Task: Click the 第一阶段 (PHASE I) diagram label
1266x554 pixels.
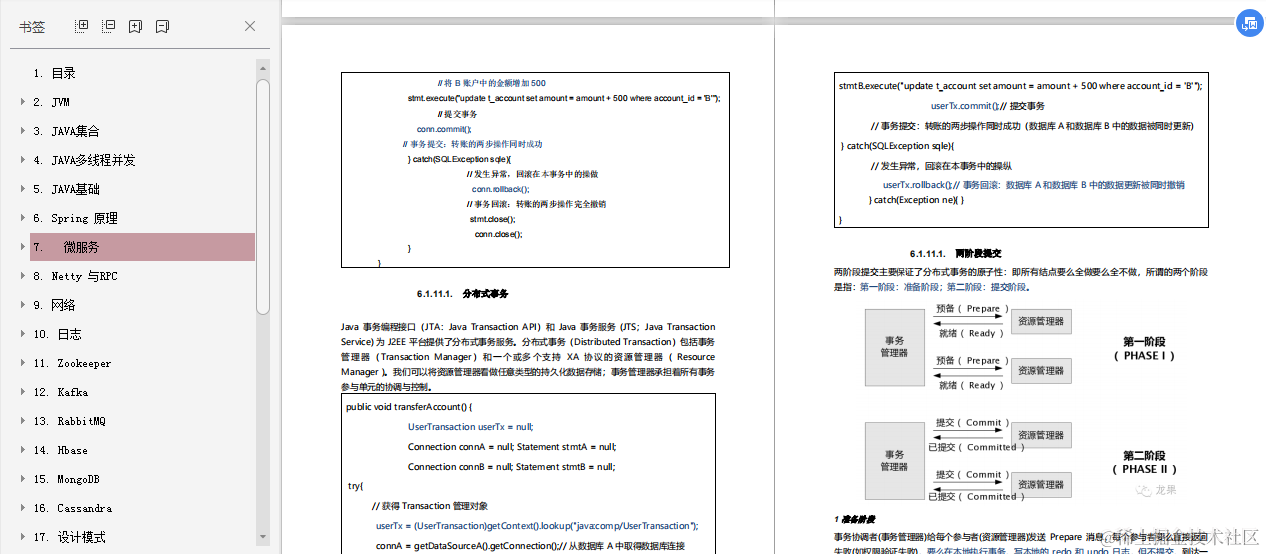Action: coord(1144,348)
